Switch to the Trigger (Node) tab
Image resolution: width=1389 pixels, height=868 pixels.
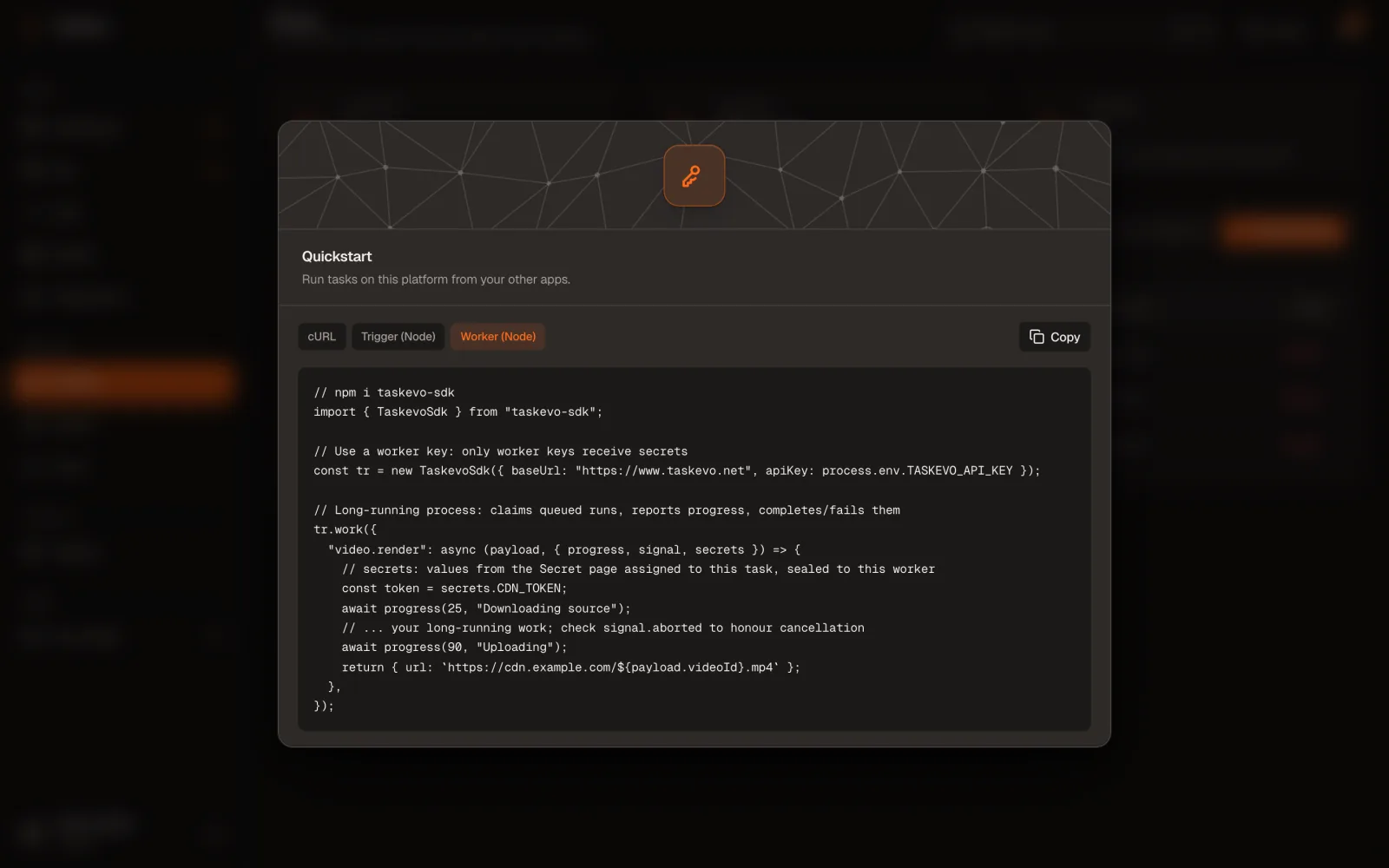[x=398, y=337]
